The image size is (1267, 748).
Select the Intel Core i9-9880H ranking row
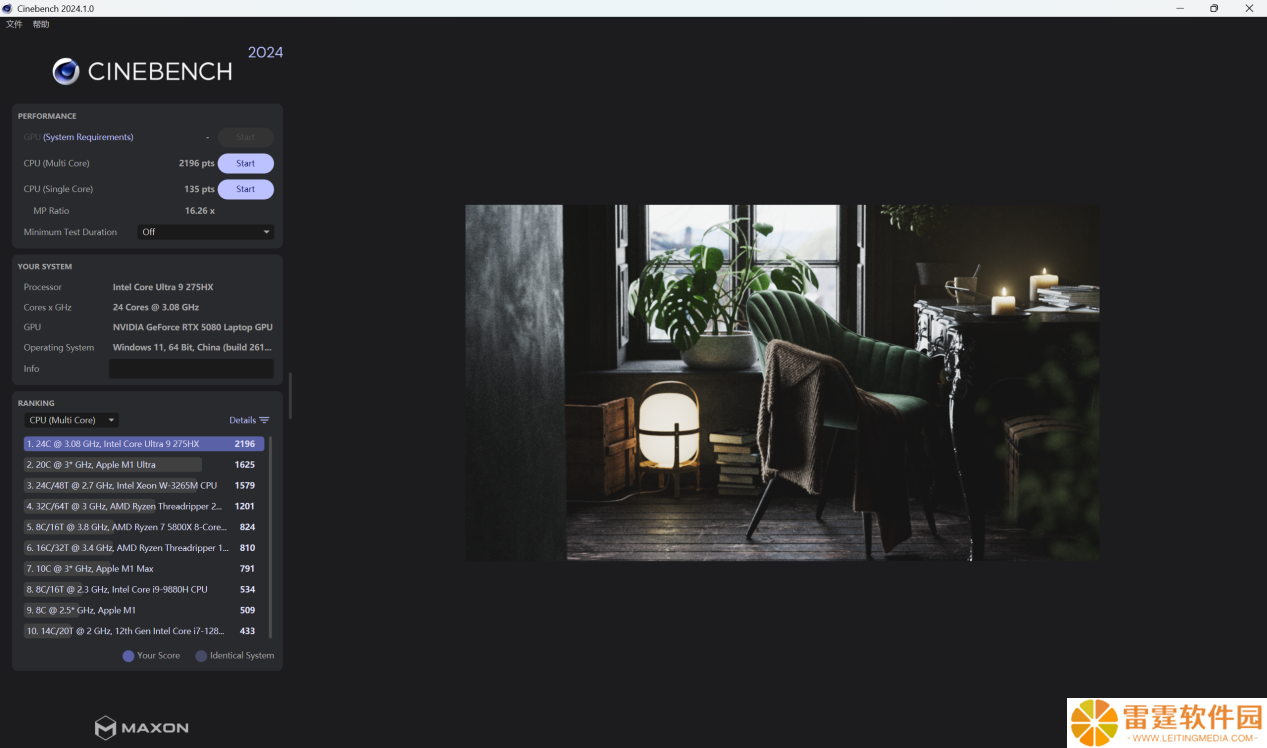pos(144,590)
